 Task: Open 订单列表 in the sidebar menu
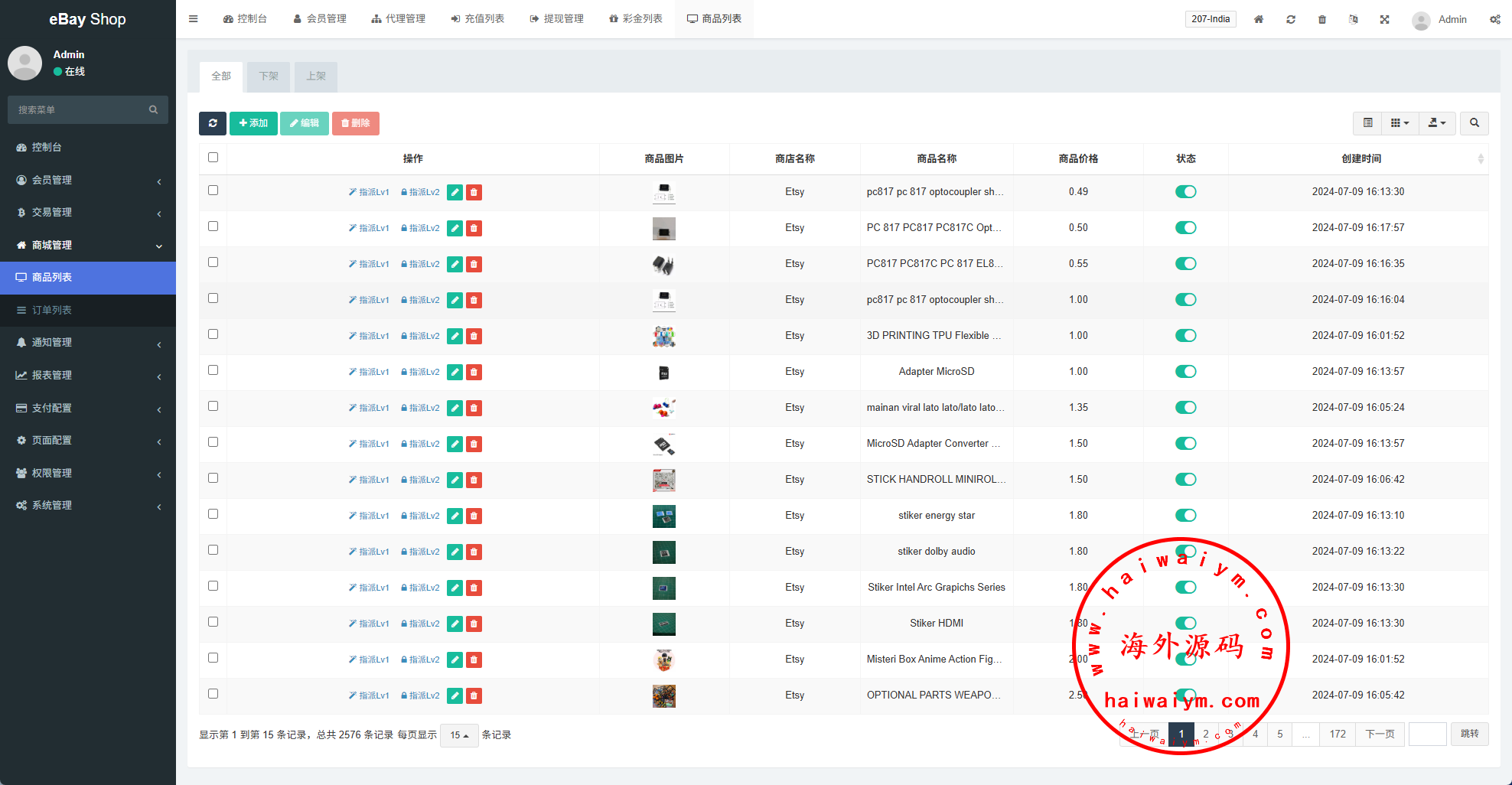(52, 310)
